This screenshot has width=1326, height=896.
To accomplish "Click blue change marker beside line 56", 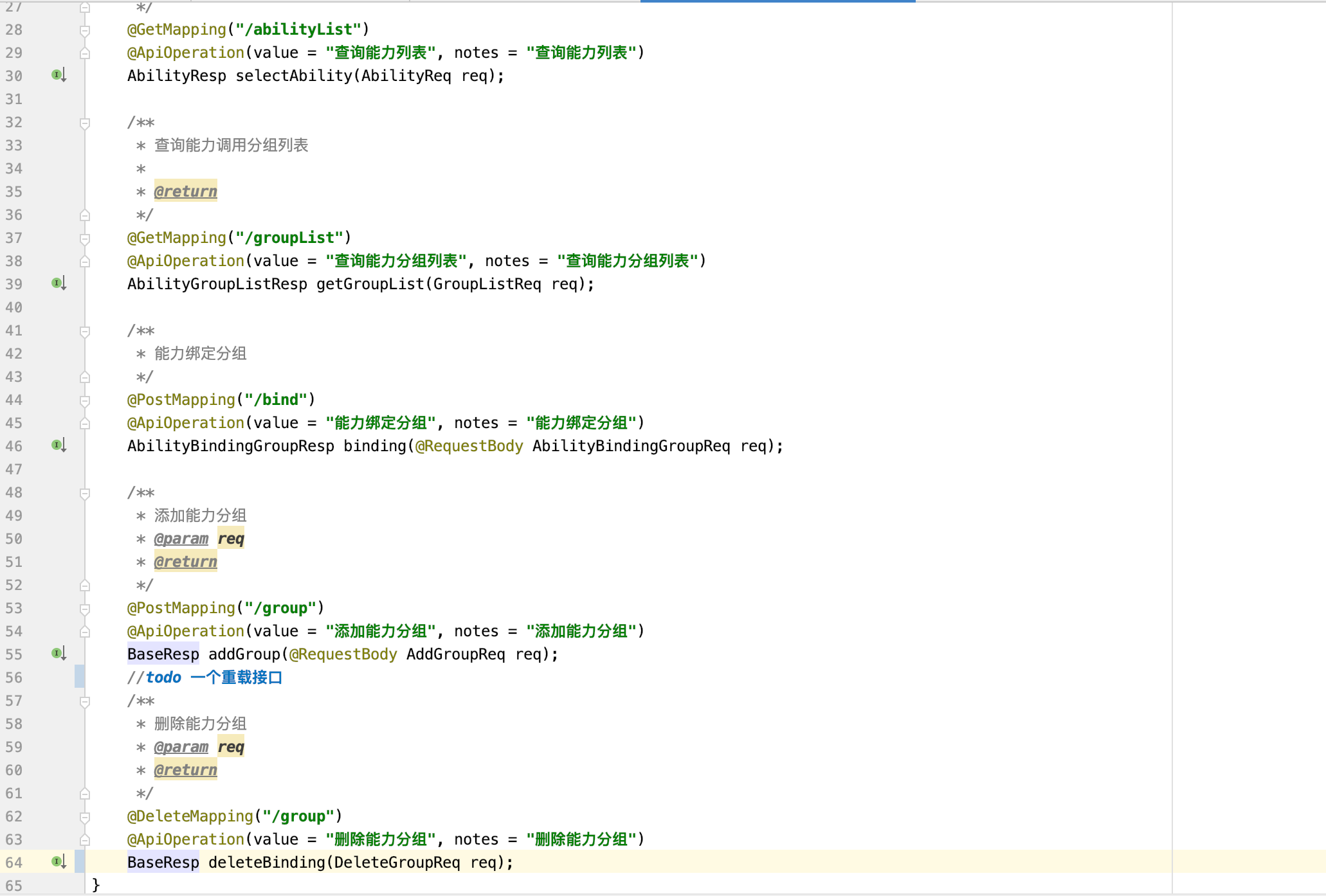I will pos(79,677).
